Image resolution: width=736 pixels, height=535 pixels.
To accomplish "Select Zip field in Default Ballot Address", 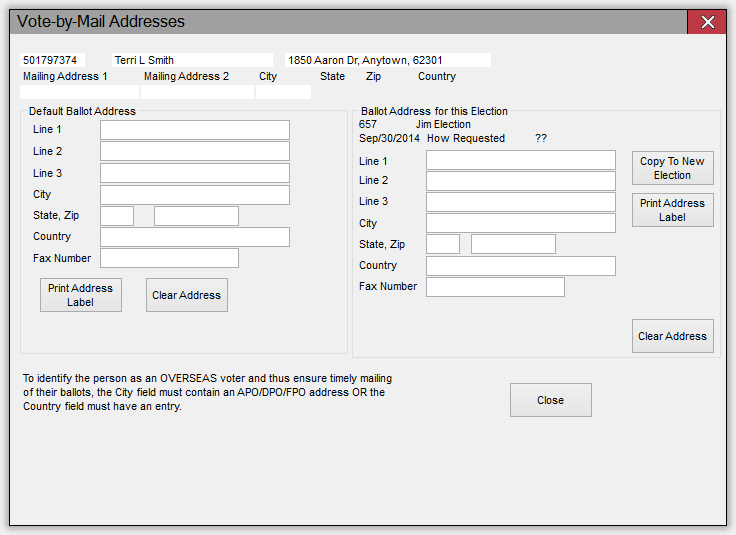I will click(x=196, y=216).
